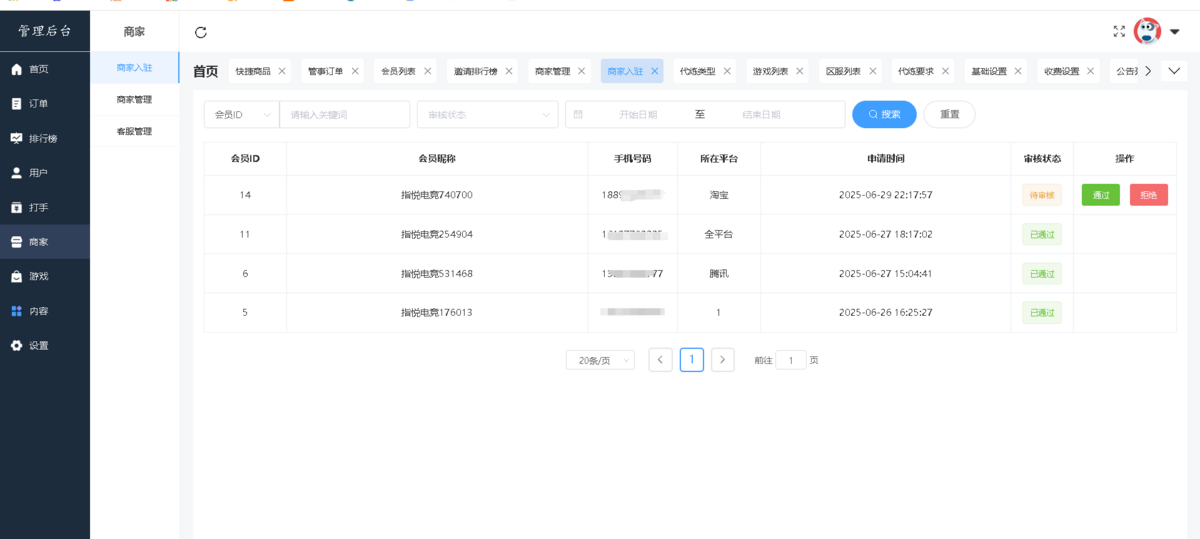Close the 代练类型 tab
The width and height of the screenshot is (1200, 539).
coord(727,71)
